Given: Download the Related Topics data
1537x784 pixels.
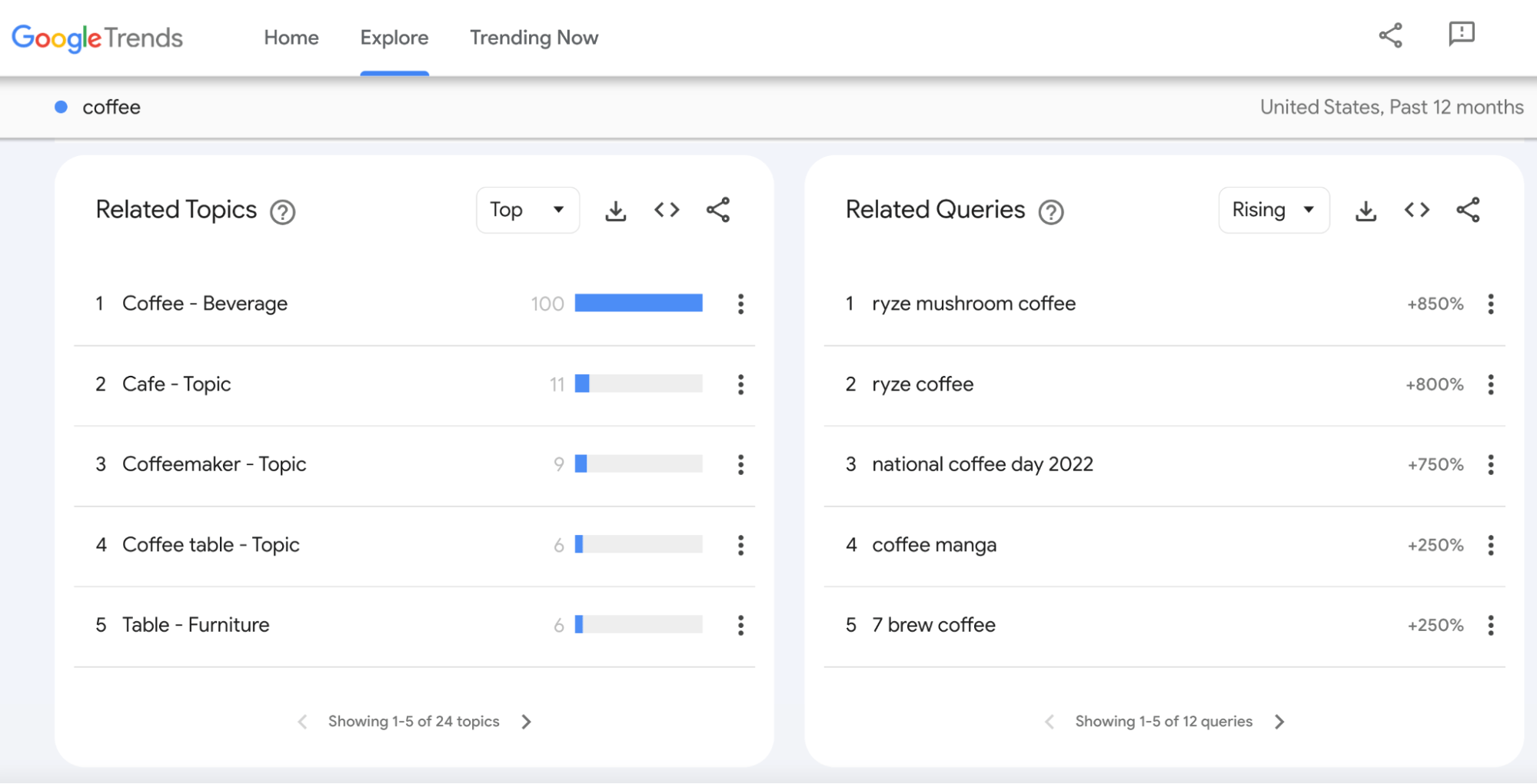Looking at the screenshot, I should pyautogui.click(x=614, y=210).
